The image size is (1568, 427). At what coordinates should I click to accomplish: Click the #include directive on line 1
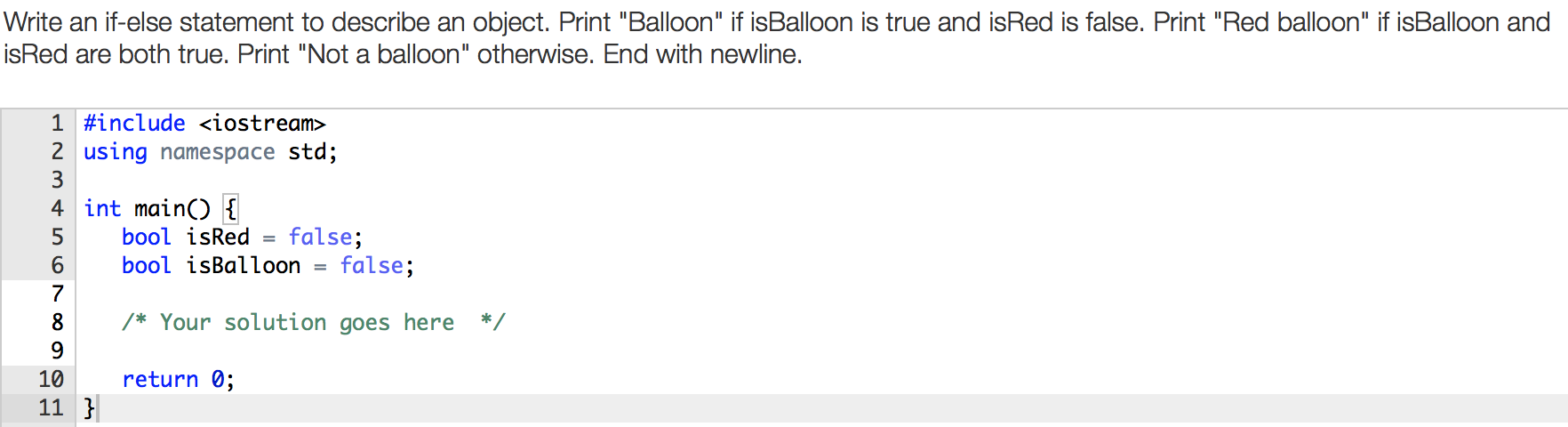(x=134, y=124)
